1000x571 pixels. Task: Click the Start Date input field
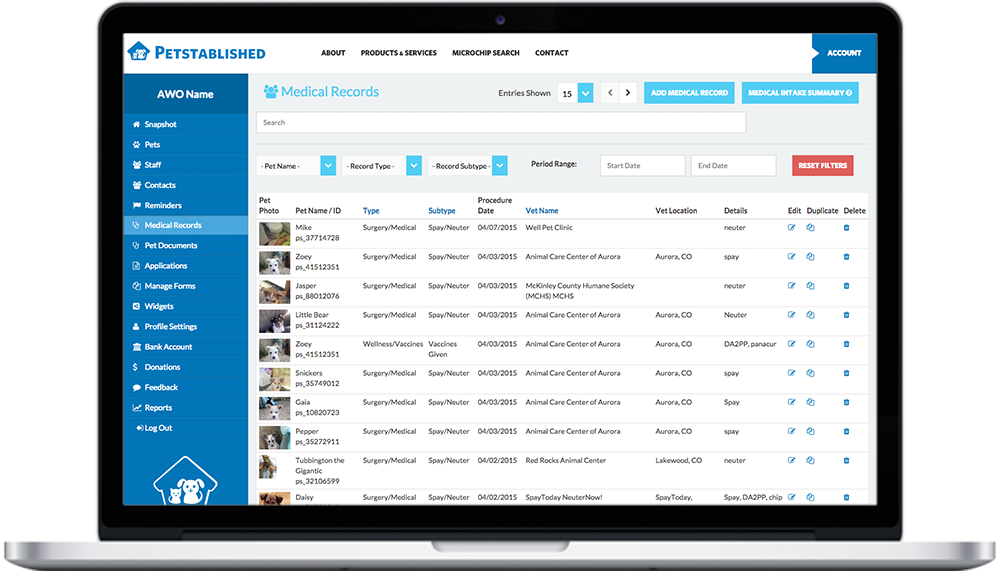(643, 166)
